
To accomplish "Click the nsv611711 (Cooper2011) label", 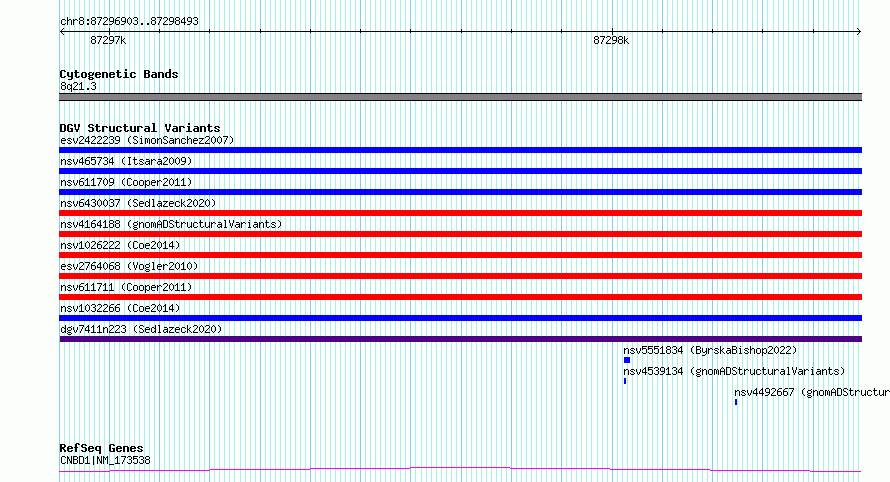I will point(126,287).
